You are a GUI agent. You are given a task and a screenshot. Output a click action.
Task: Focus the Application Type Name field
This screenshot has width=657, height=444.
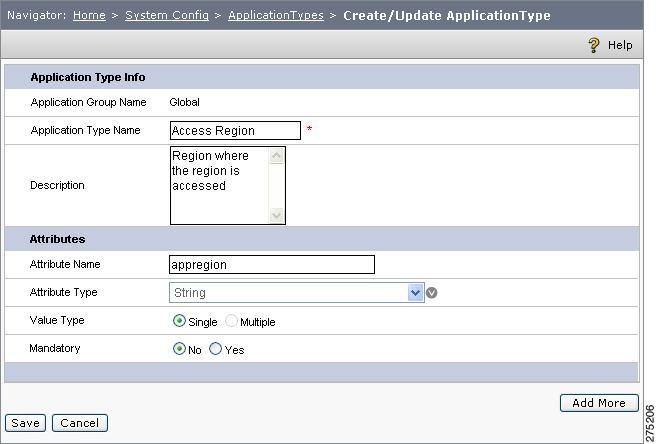coord(235,131)
